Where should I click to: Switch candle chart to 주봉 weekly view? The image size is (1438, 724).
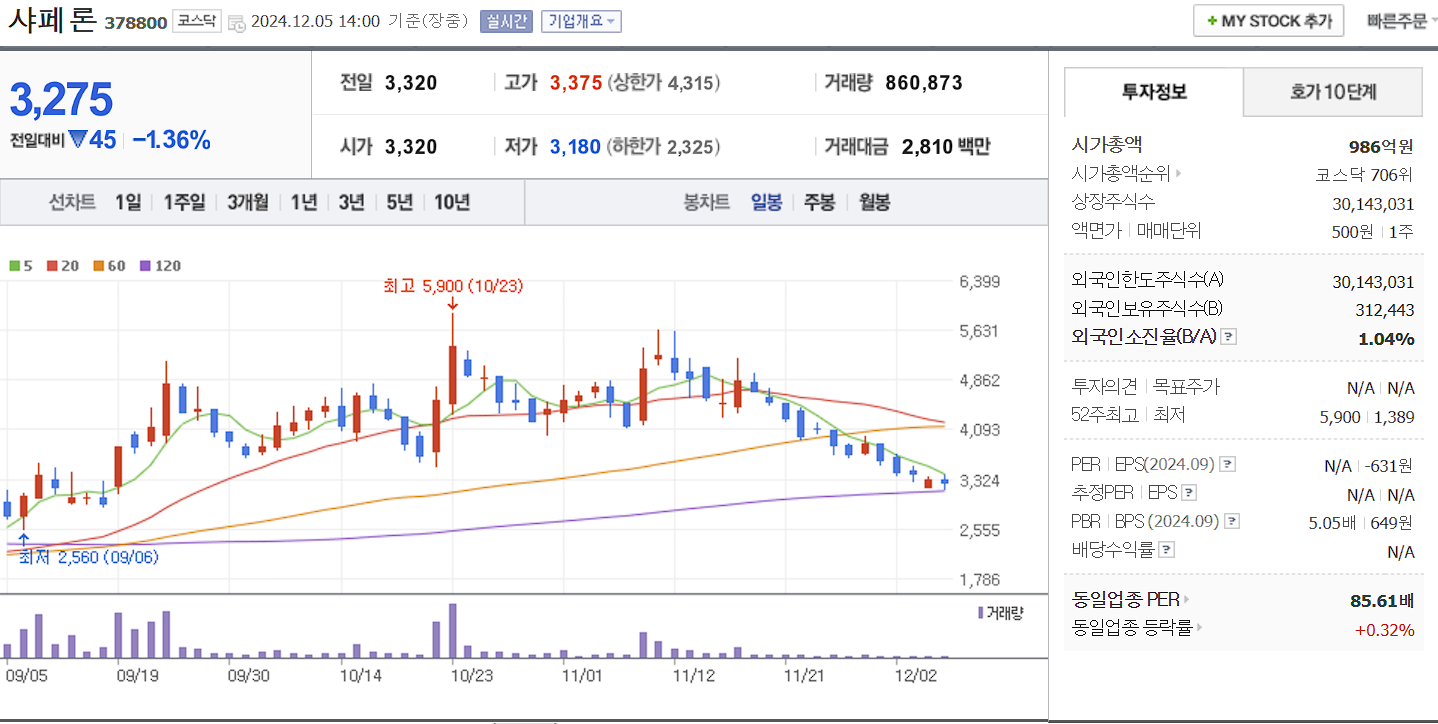tap(821, 202)
